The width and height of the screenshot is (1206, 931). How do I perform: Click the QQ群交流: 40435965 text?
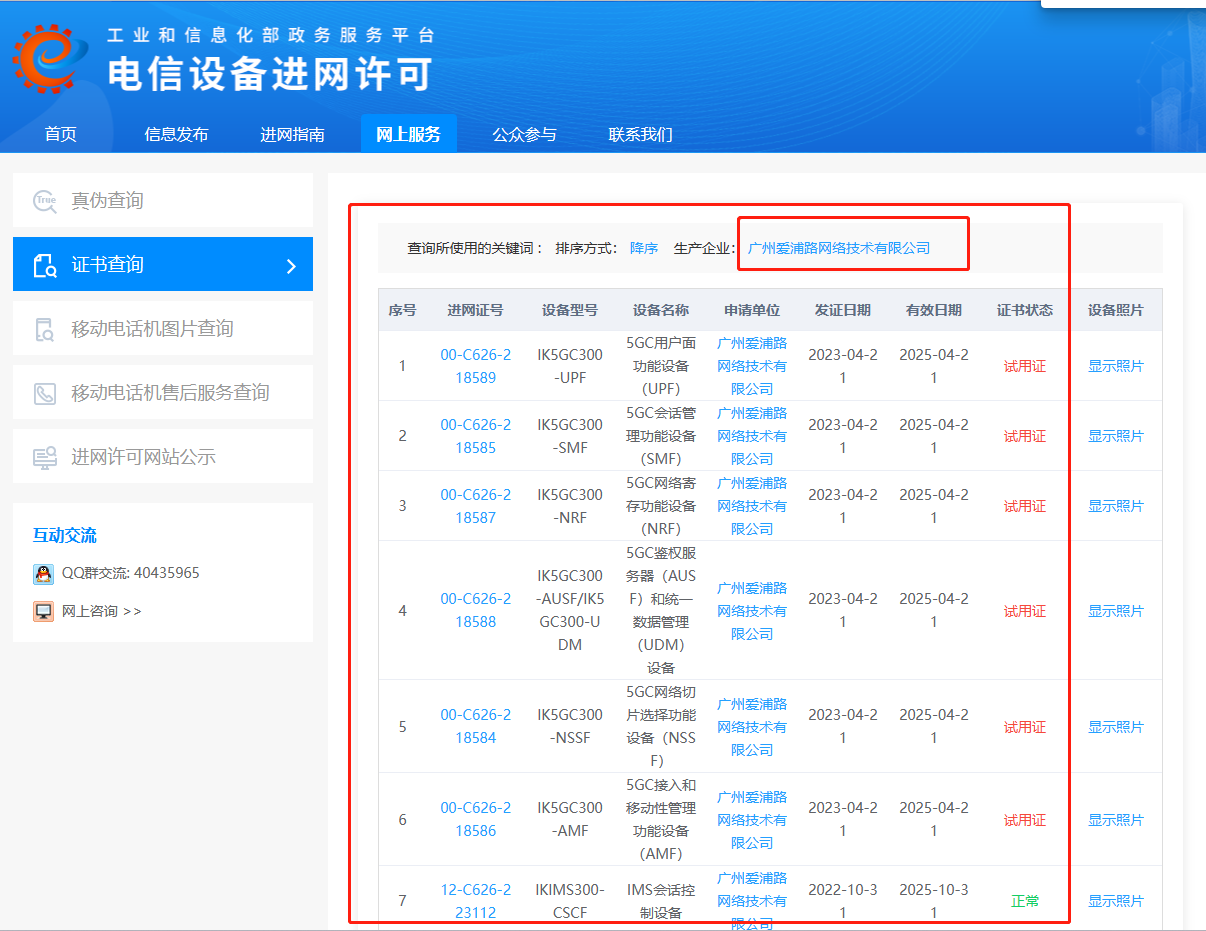click(130, 574)
